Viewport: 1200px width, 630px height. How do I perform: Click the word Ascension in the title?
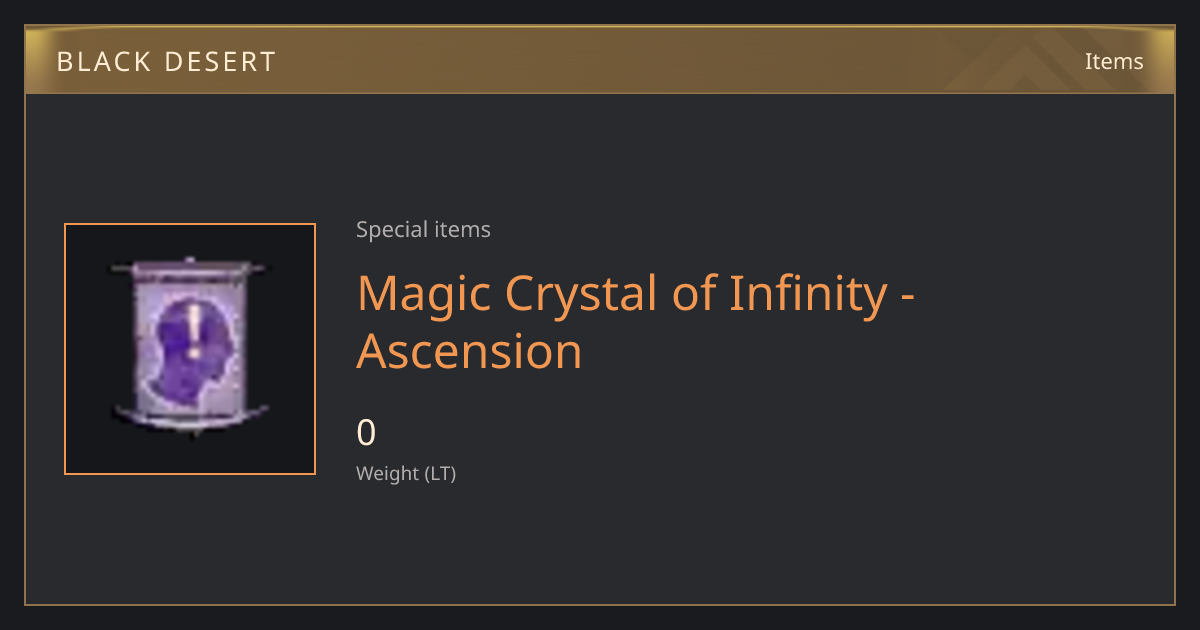click(469, 351)
